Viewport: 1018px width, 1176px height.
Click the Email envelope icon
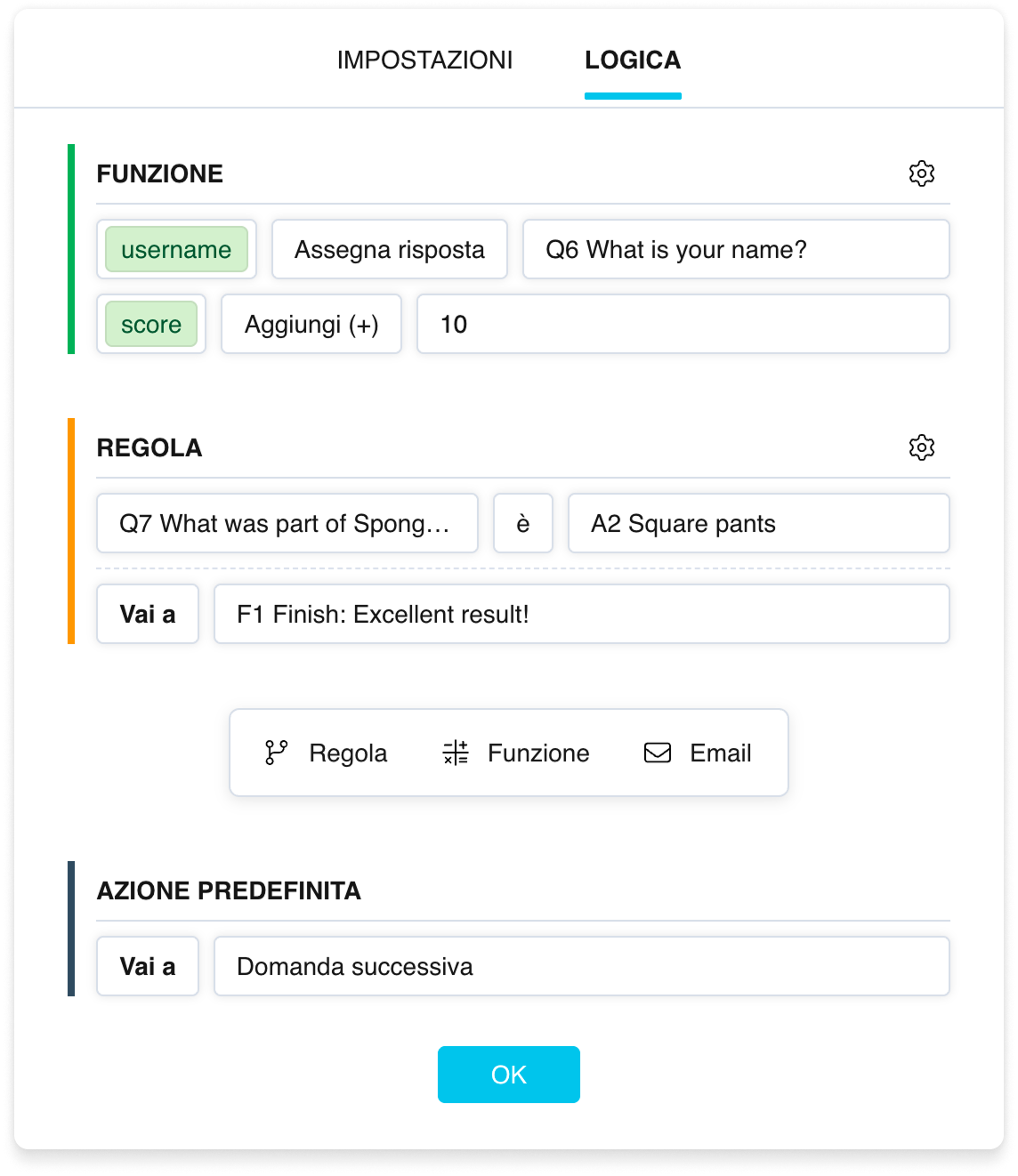658,753
